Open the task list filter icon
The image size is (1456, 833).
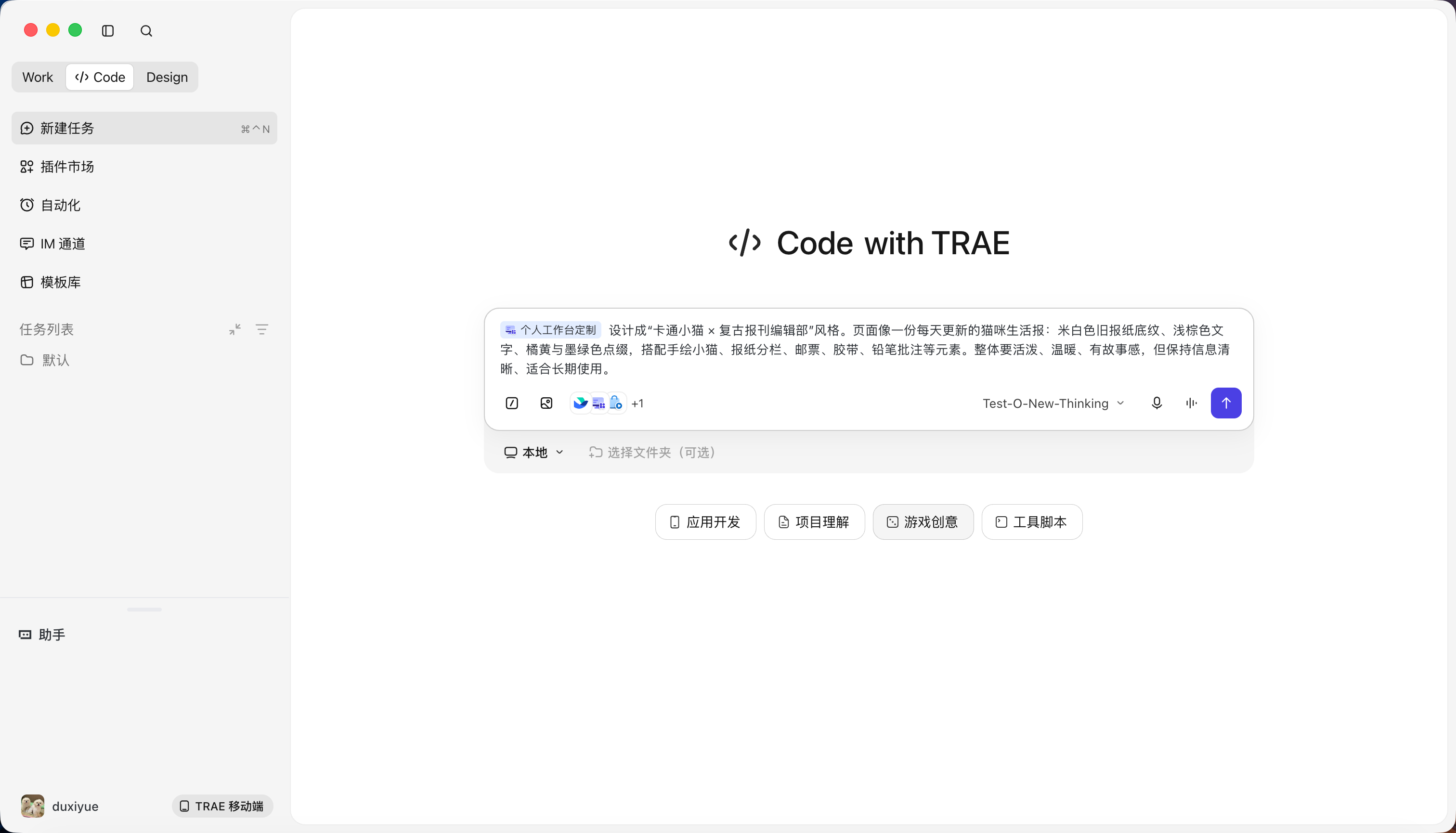[x=262, y=329]
